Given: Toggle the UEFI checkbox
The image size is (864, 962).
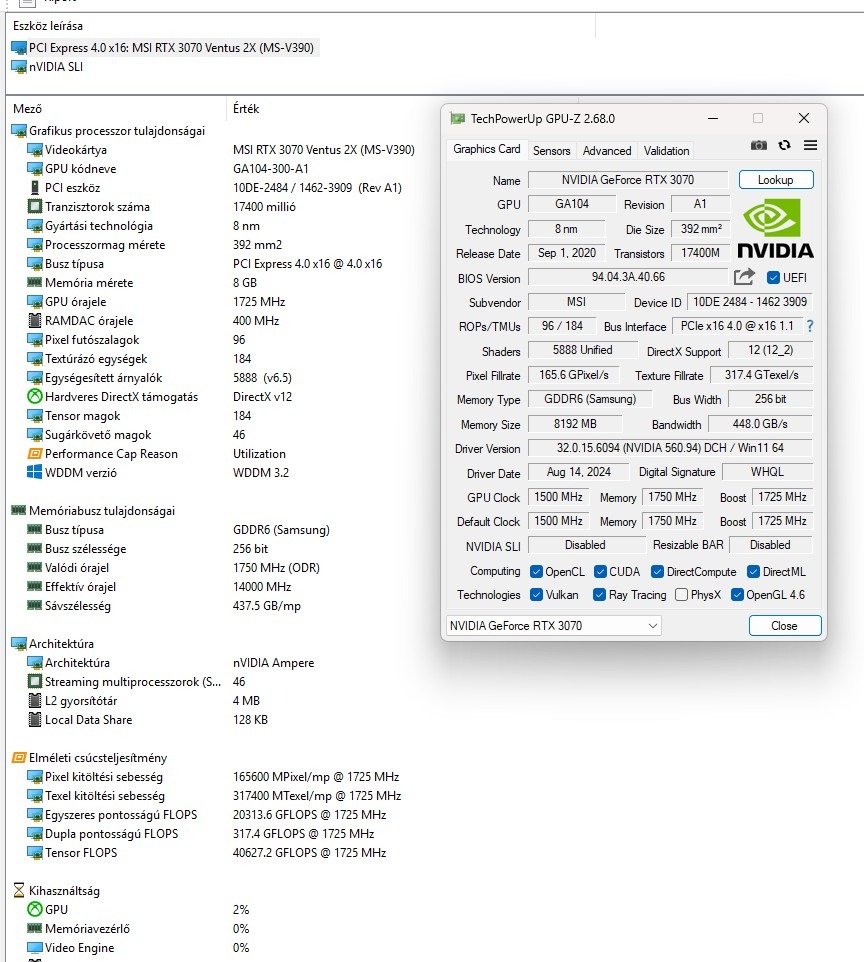Looking at the screenshot, I should pos(773,278).
